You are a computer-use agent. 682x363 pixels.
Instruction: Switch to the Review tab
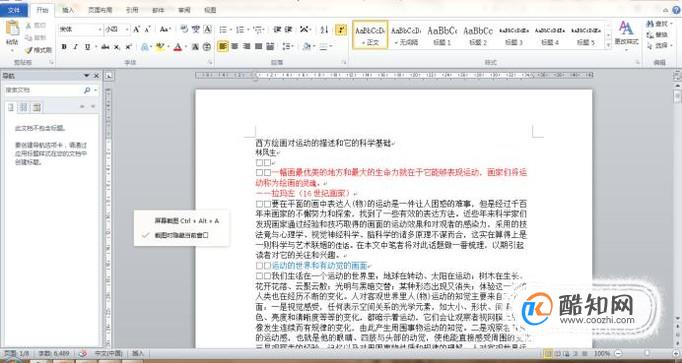pyautogui.click(x=184, y=10)
